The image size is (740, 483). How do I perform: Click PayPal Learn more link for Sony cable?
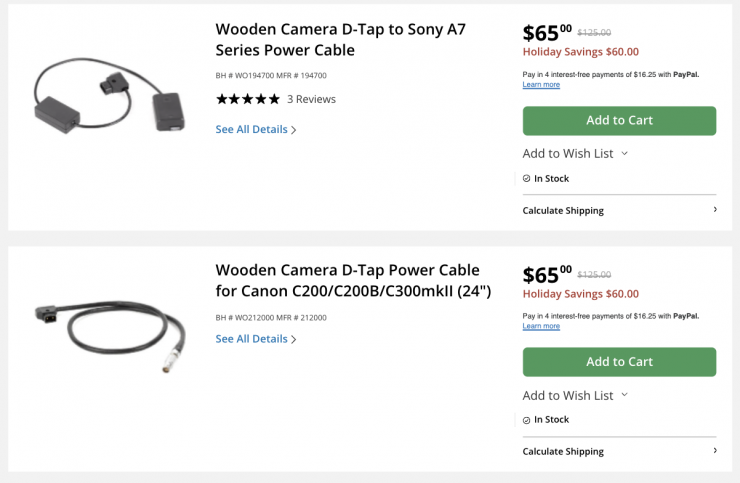pos(541,85)
